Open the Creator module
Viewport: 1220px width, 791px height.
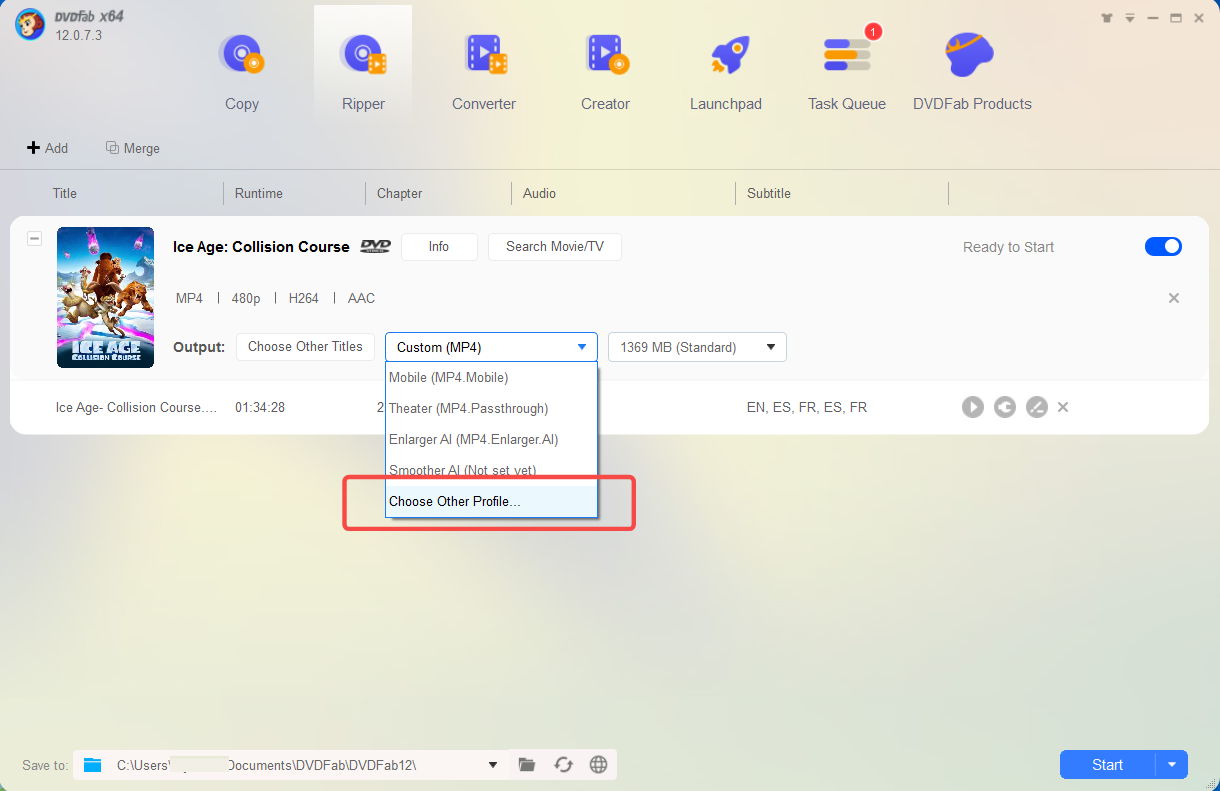(x=605, y=71)
